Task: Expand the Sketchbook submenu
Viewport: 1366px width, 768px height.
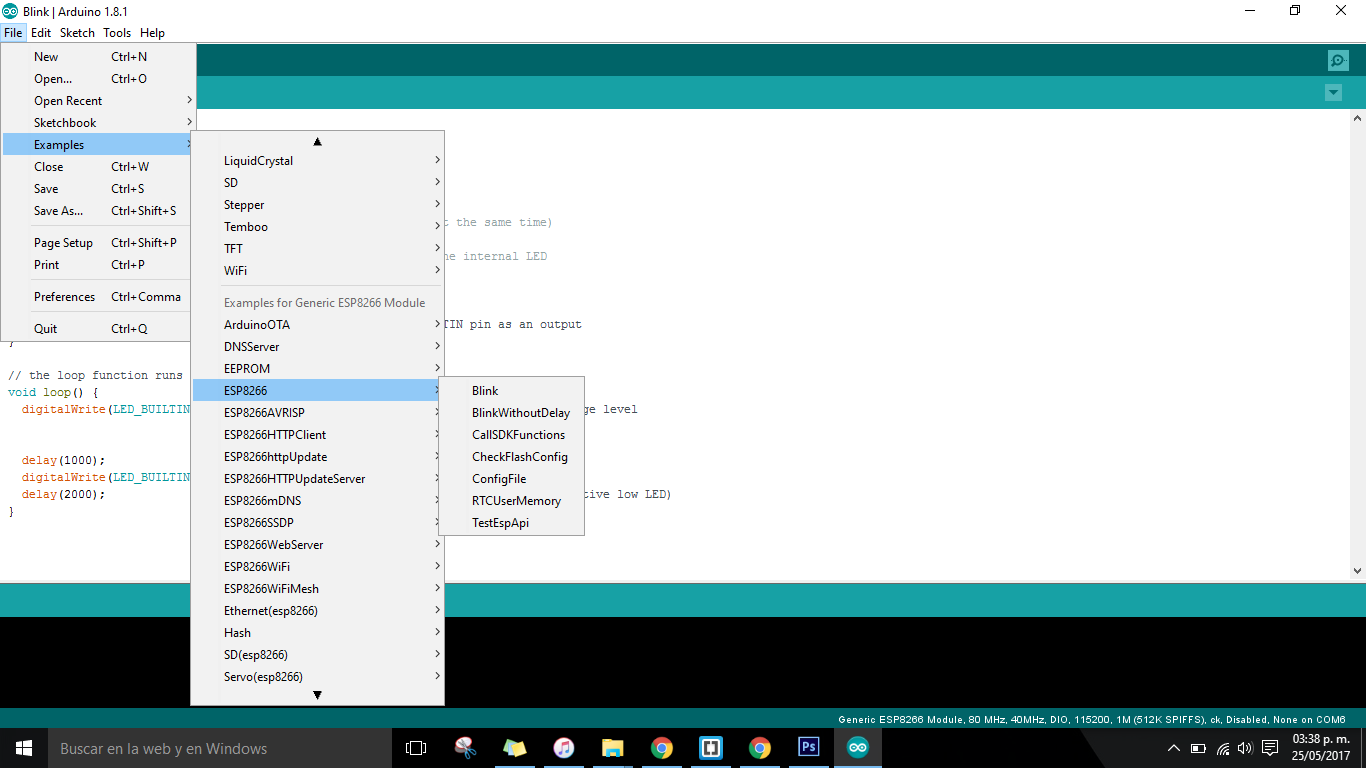Action: [x=98, y=123]
